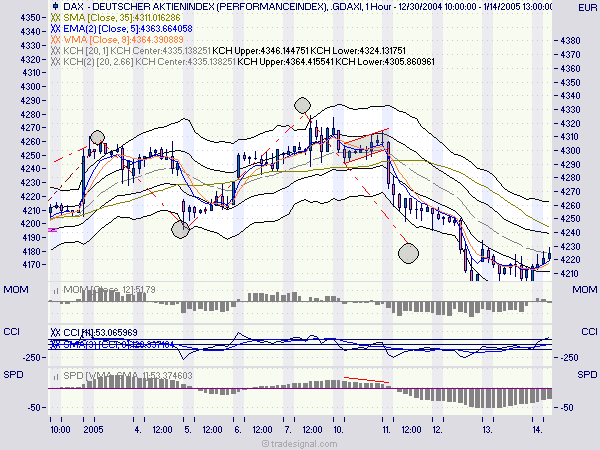
Task: Click the WMA [Close, 8]:4364.390889 legend text
Action: 123,39
